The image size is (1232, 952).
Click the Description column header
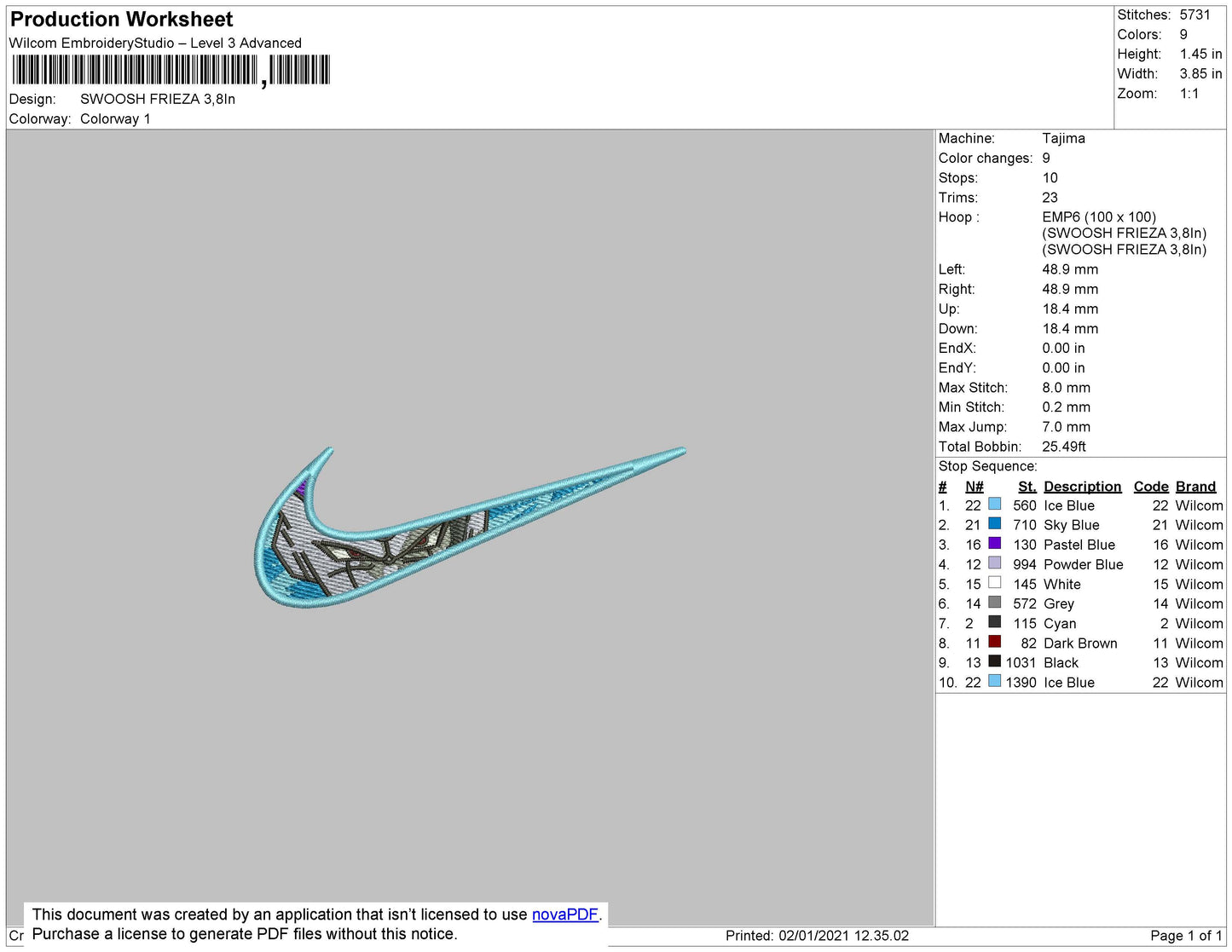click(x=1082, y=487)
